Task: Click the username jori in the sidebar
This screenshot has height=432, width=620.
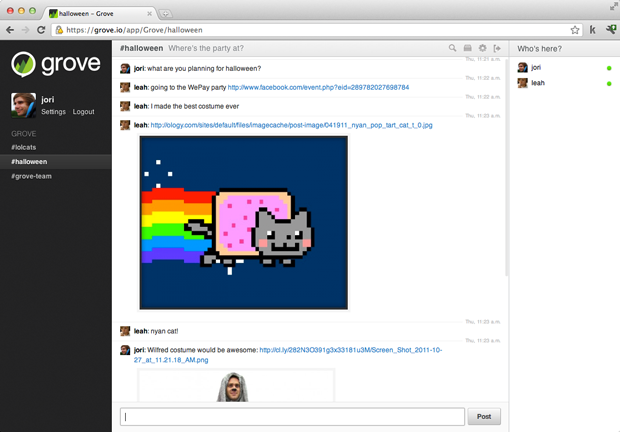Action: pos(48,100)
